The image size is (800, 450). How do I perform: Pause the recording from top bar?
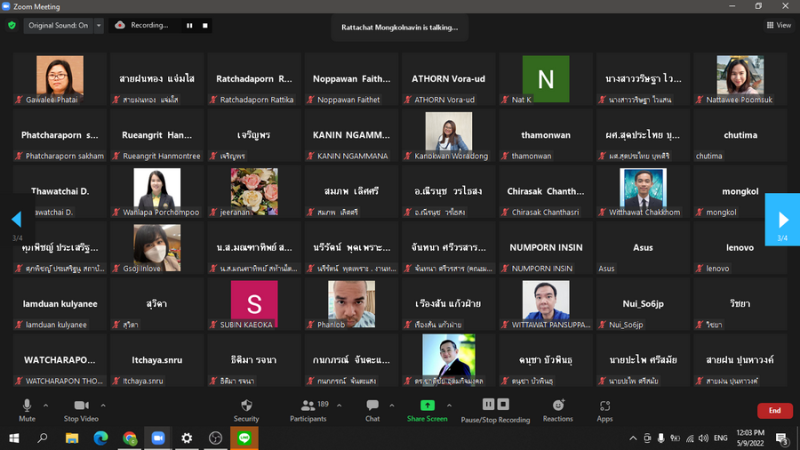pyautogui.click(x=189, y=25)
